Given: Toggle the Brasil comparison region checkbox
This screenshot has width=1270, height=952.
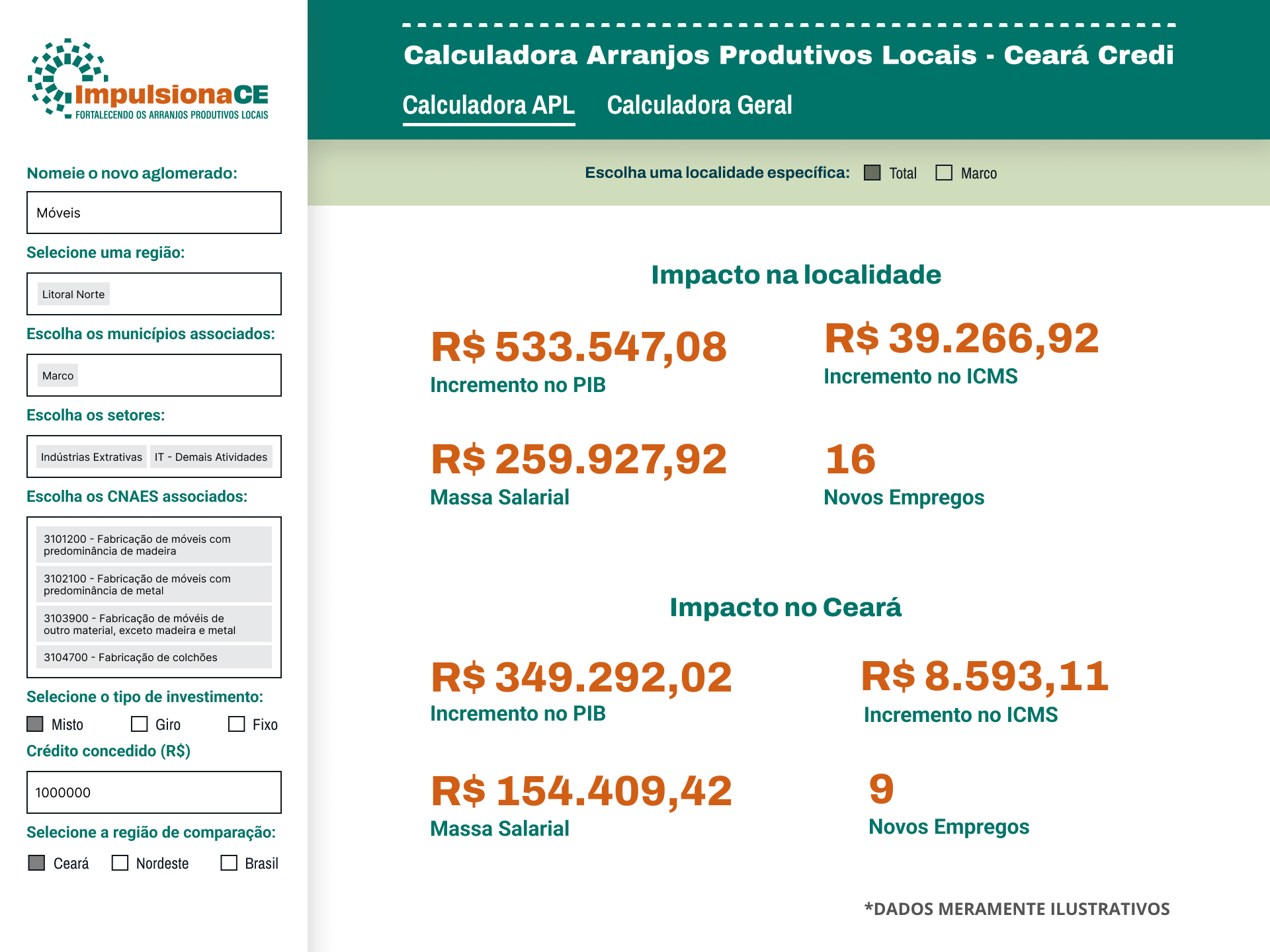Looking at the screenshot, I should coord(229,863).
